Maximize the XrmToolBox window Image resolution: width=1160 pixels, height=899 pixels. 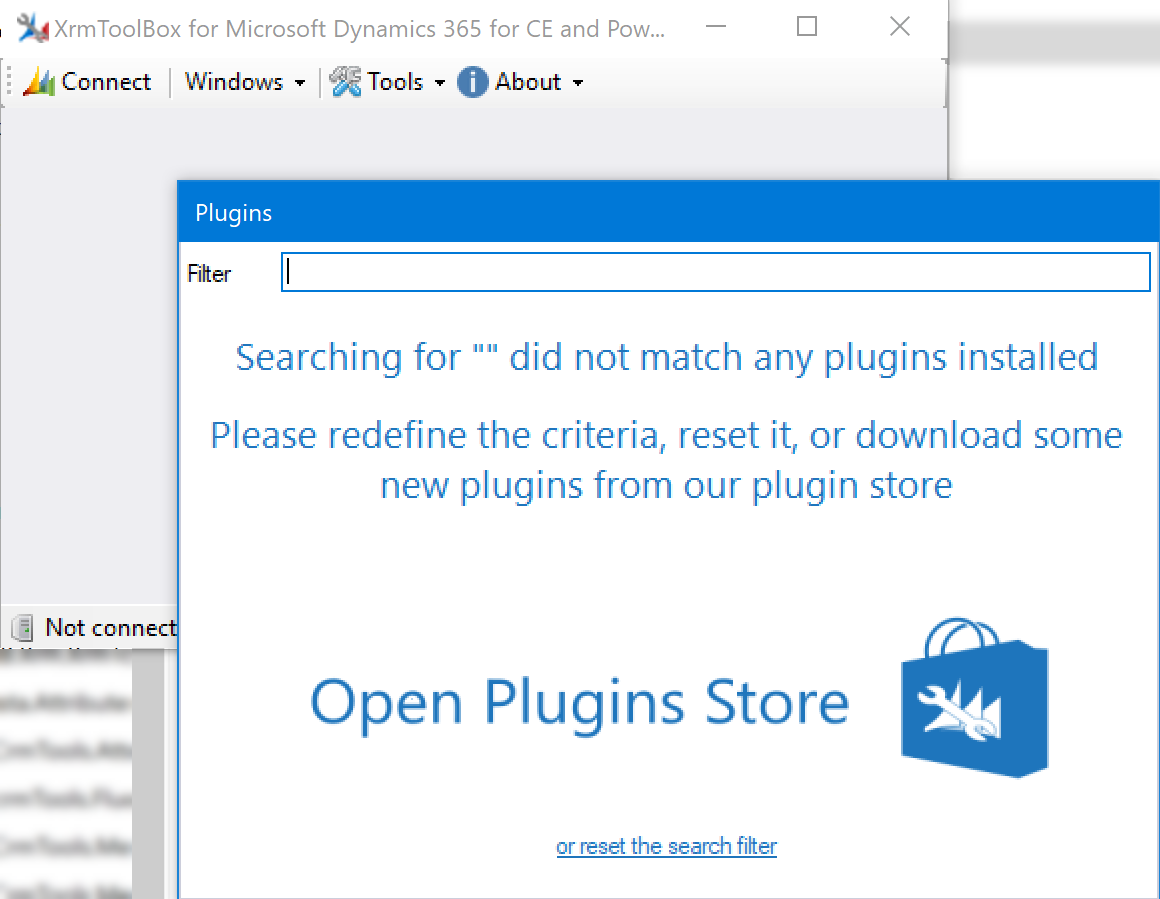point(806,27)
